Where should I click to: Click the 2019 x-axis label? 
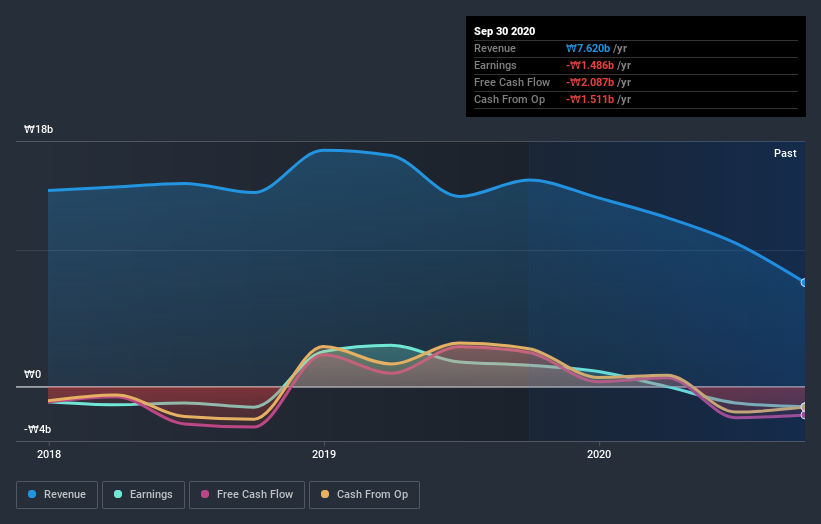click(x=324, y=454)
